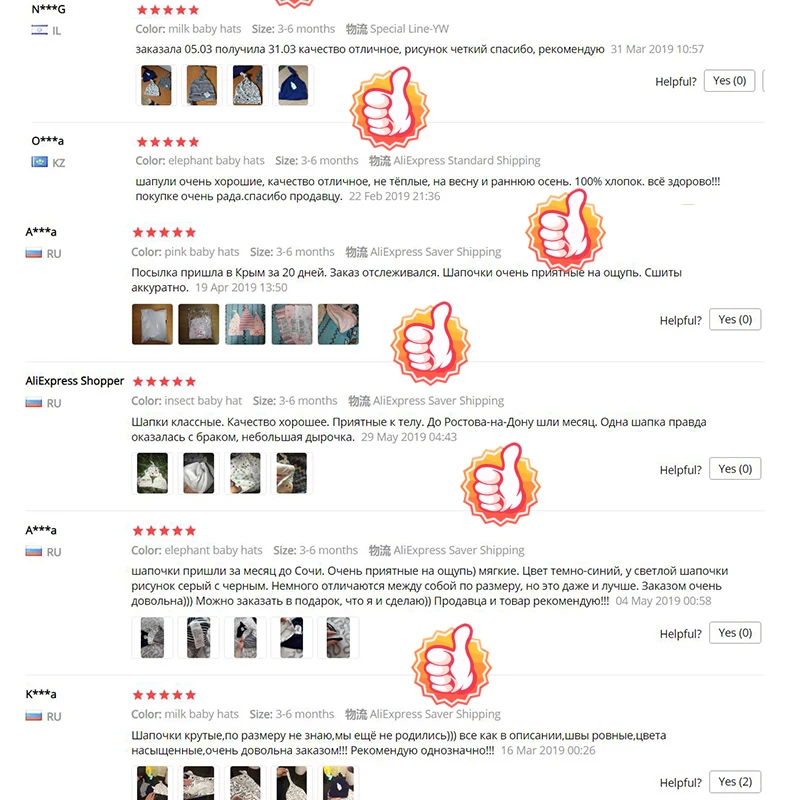This screenshot has width=800, height=800.
Task: Open the fifth photo in the Sochi elephant hats review
Action: point(338,637)
